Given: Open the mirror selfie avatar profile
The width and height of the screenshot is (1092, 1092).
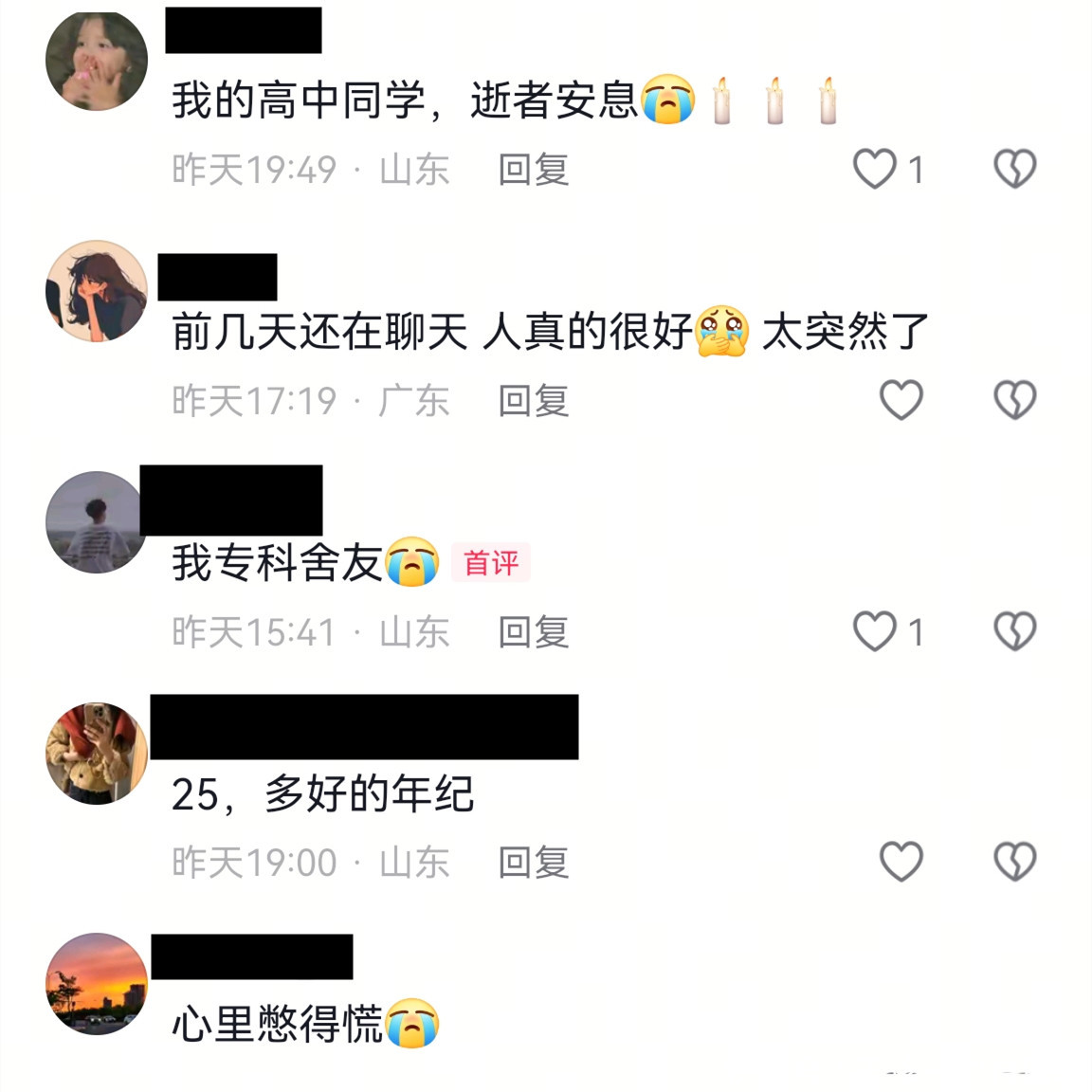Looking at the screenshot, I should coord(96,754).
